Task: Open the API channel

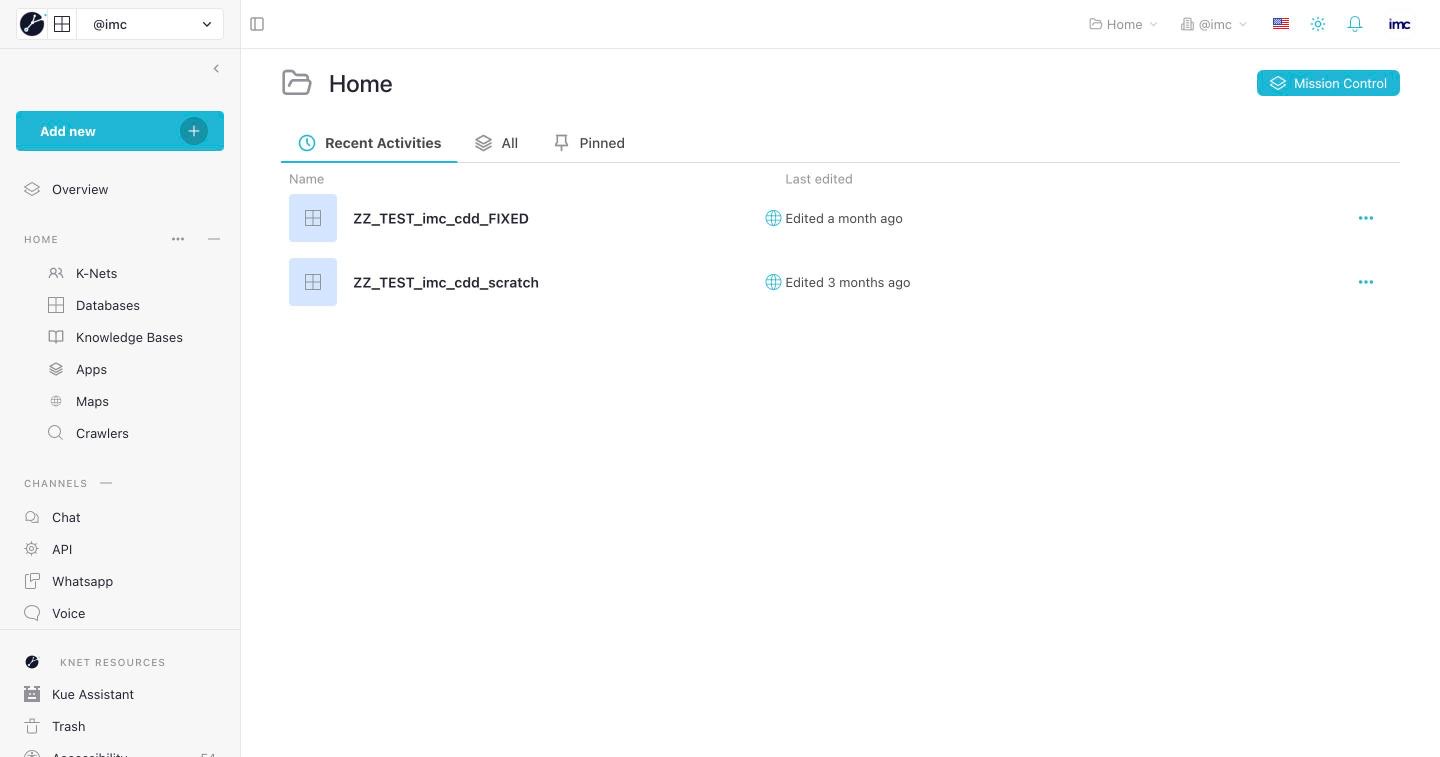Action: [x=62, y=549]
